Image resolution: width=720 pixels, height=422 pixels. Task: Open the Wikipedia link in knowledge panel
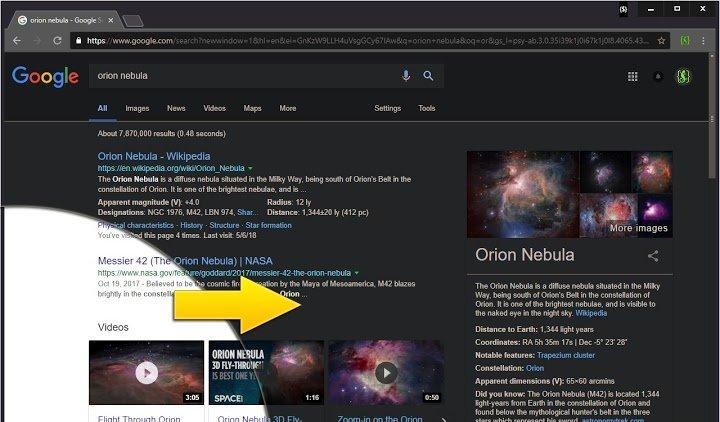click(x=591, y=313)
